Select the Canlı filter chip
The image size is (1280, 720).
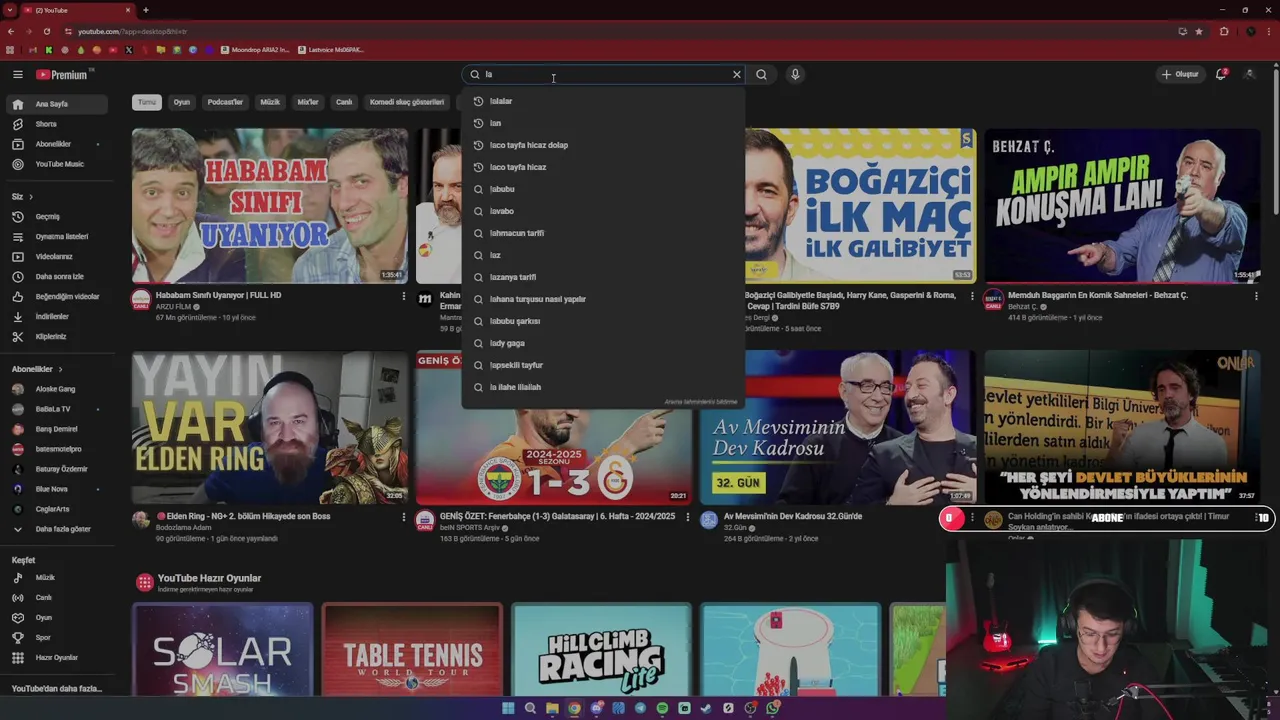click(344, 102)
